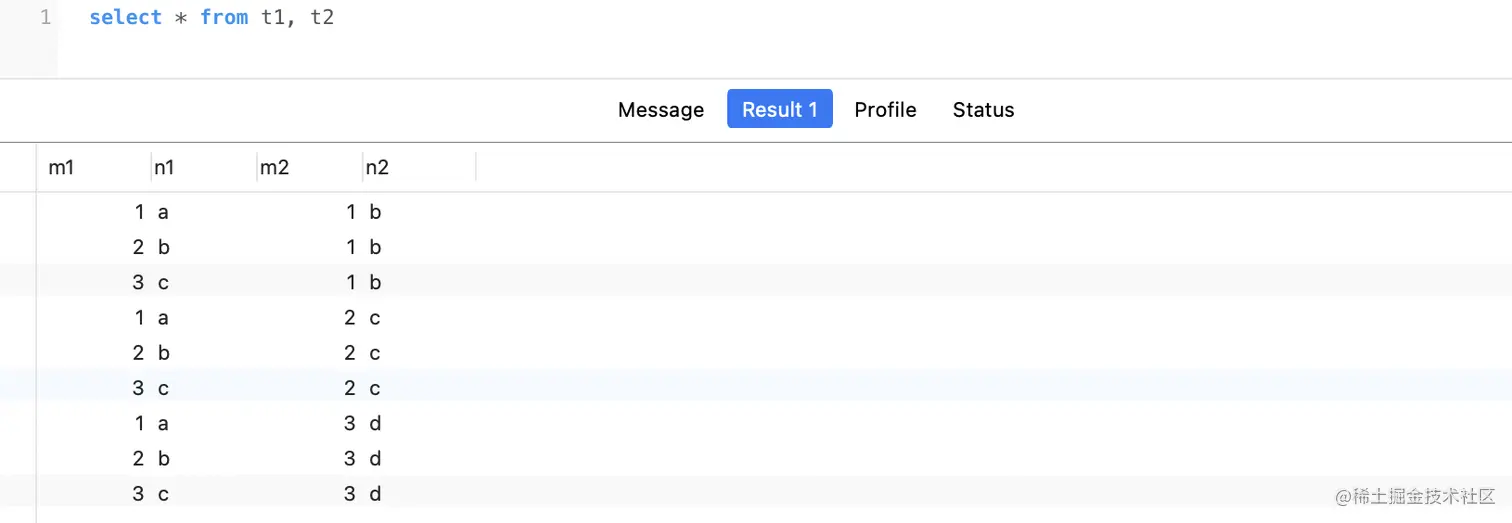Click the n1 column header
This screenshot has width=1512, height=523.
click(x=204, y=167)
